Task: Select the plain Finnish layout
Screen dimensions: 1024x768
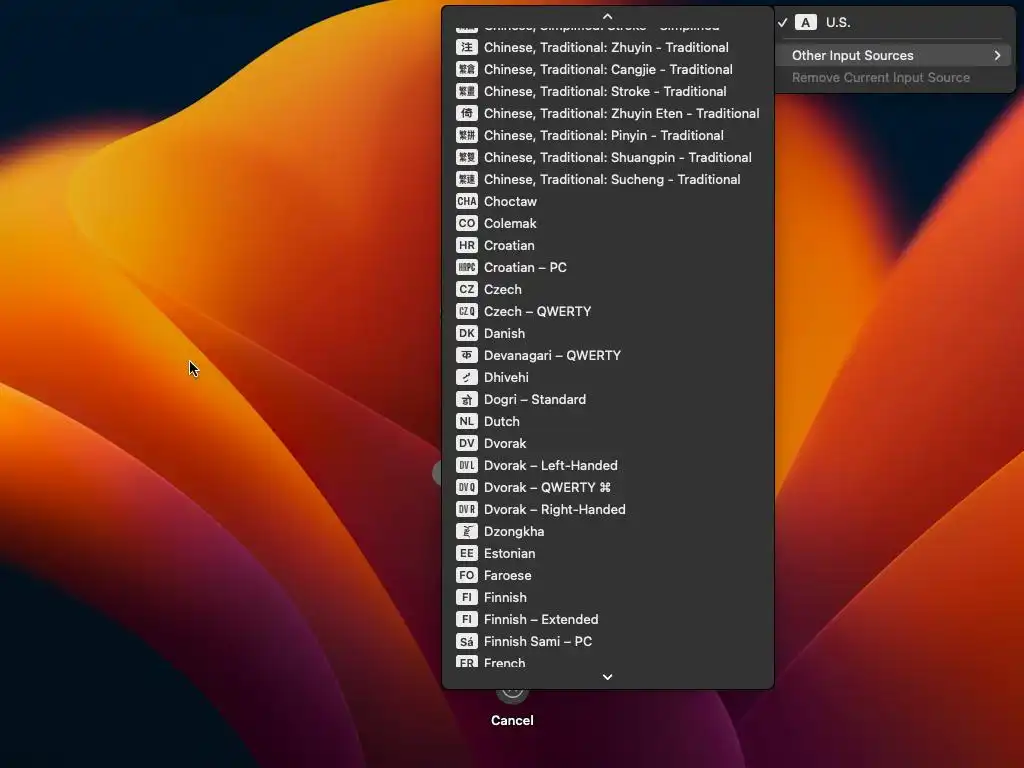Action: [x=607, y=597]
